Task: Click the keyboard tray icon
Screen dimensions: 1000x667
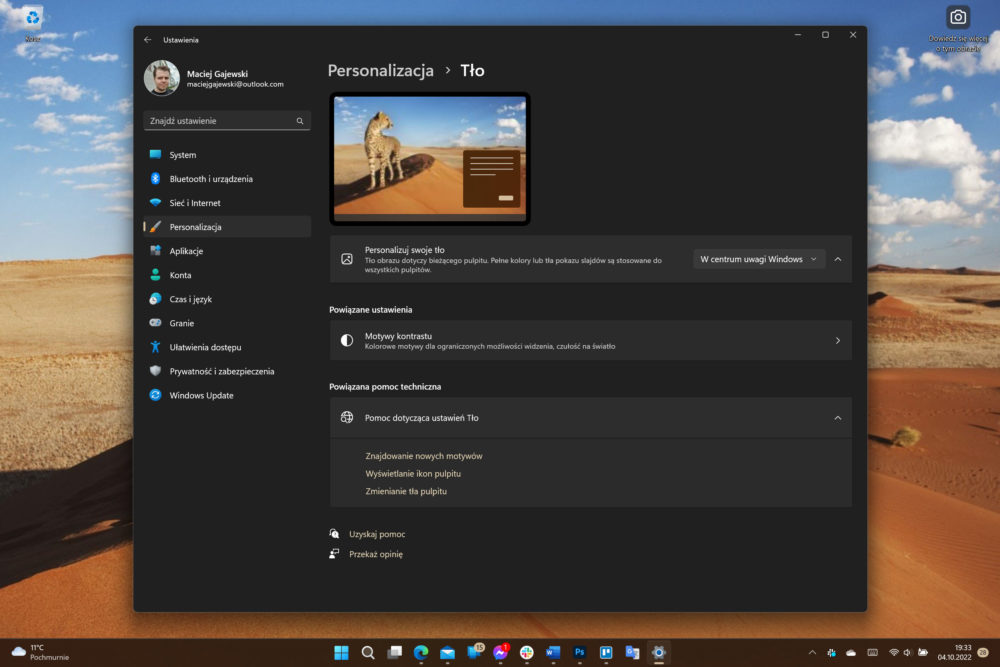Action: pos(872,652)
